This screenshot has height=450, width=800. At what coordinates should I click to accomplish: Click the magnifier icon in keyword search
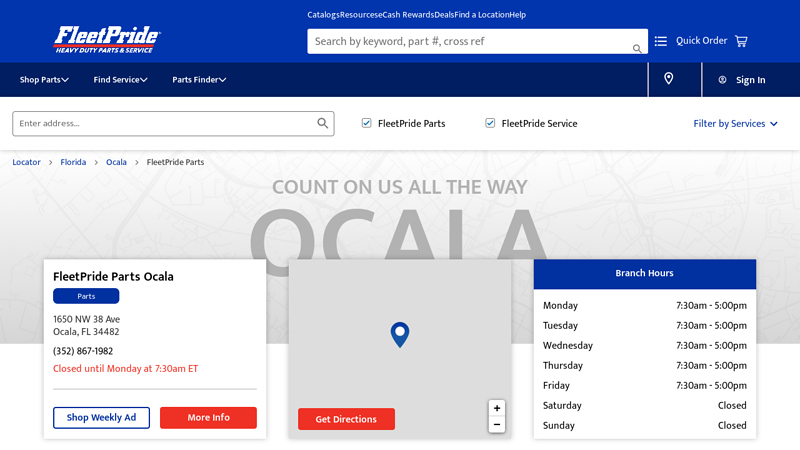[x=637, y=48]
